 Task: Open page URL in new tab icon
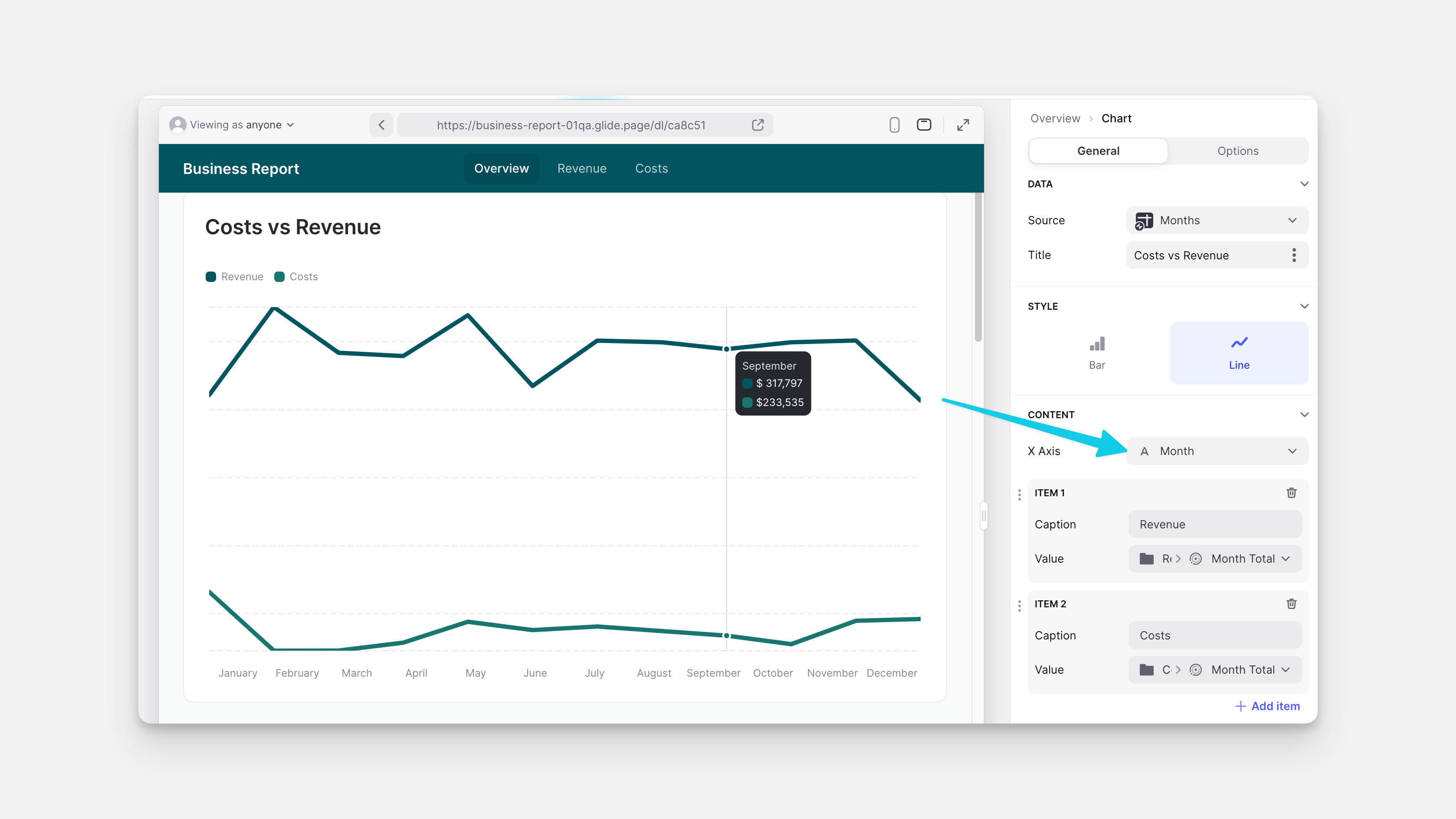pyautogui.click(x=758, y=125)
